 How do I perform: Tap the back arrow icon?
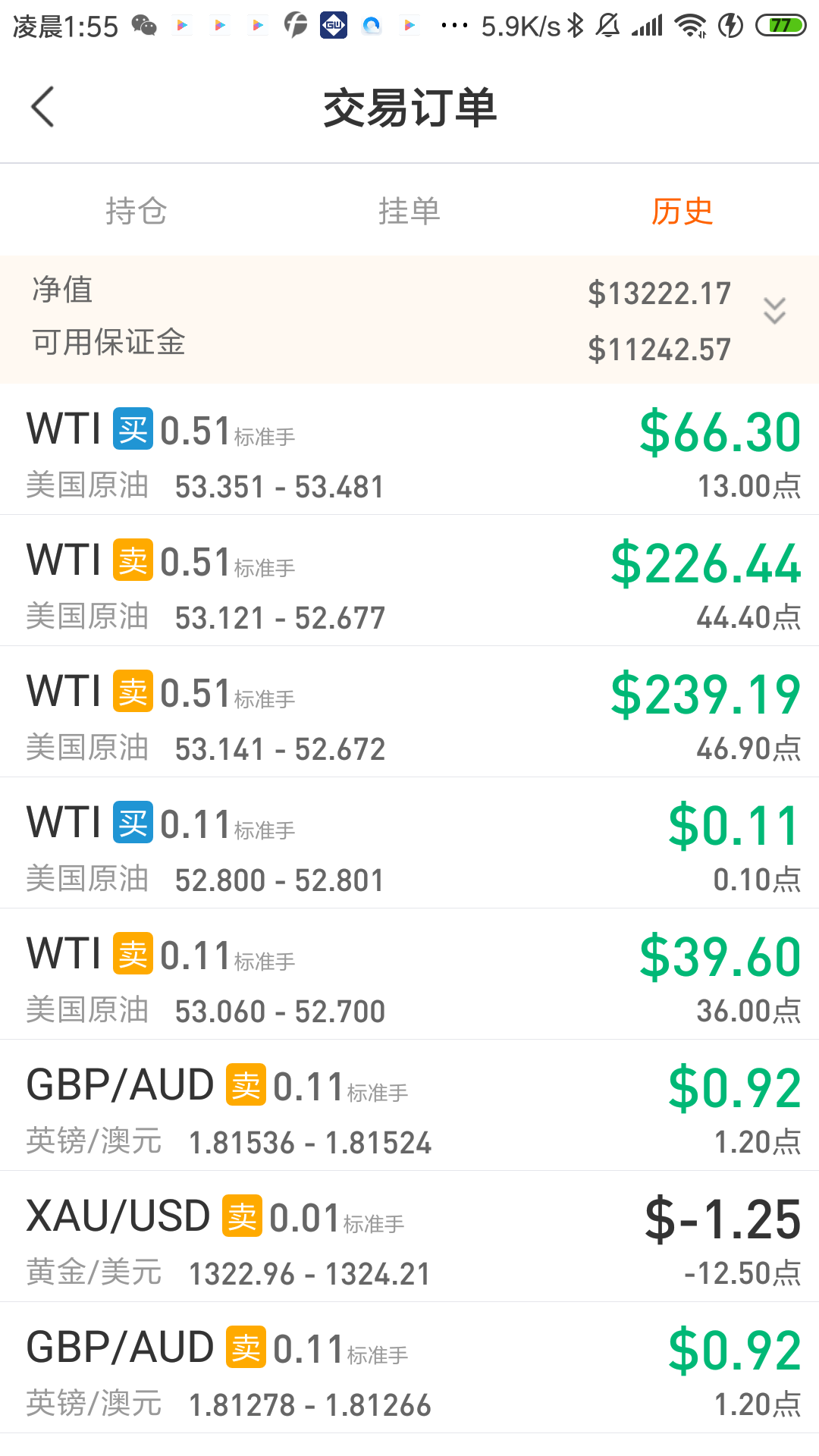click(42, 107)
